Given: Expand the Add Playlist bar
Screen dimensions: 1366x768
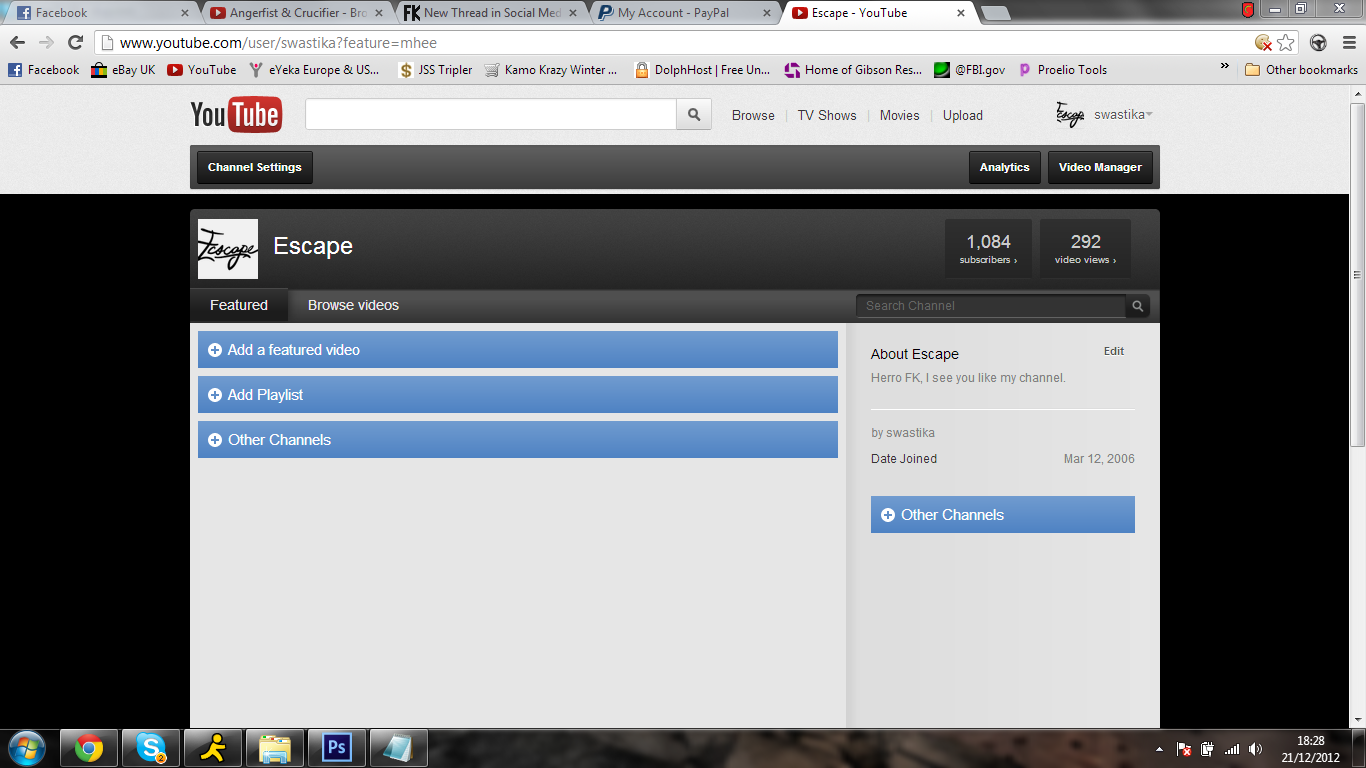Looking at the screenshot, I should [x=518, y=395].
